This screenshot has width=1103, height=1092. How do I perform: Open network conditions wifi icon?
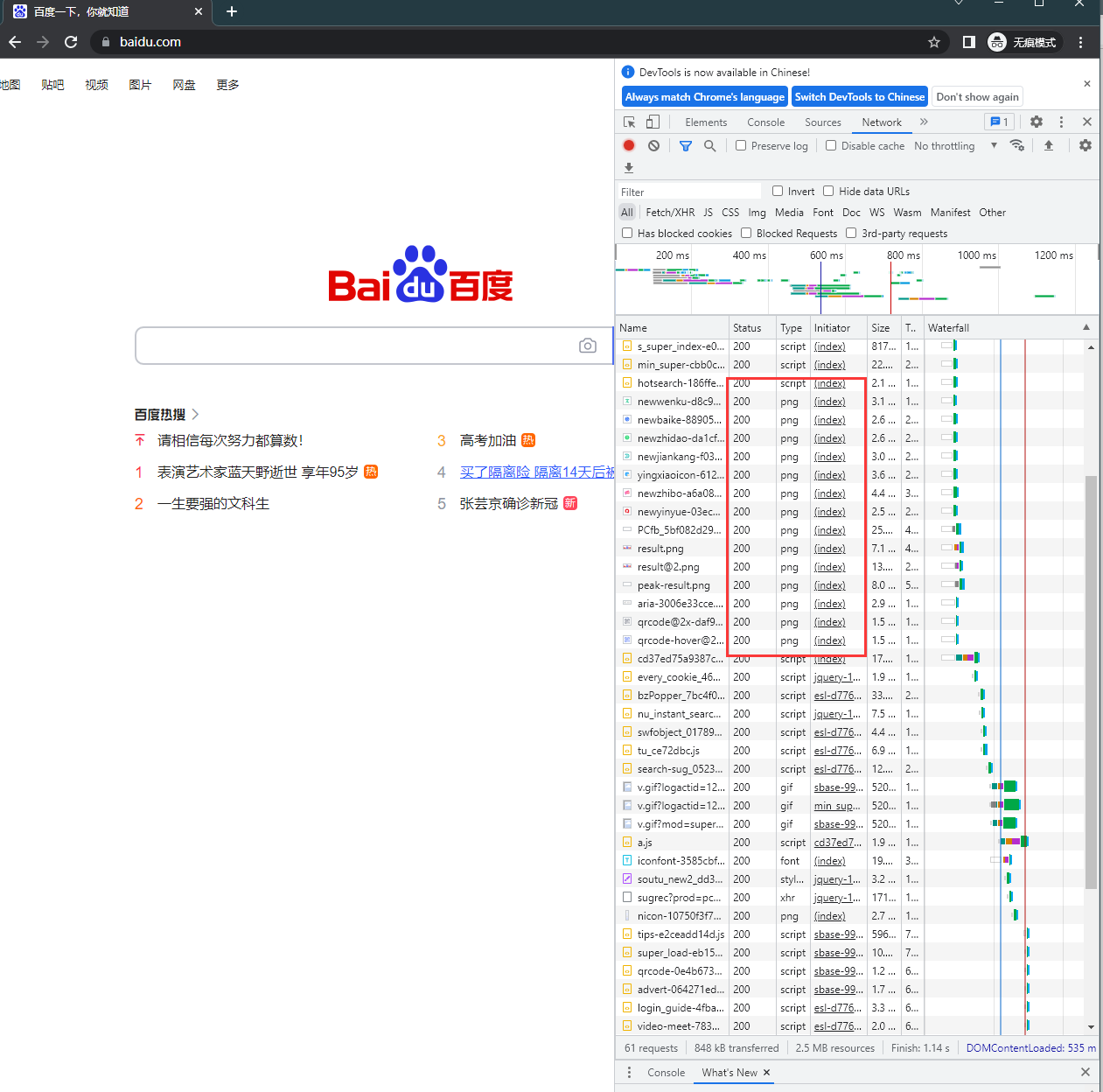[1016, 145]
